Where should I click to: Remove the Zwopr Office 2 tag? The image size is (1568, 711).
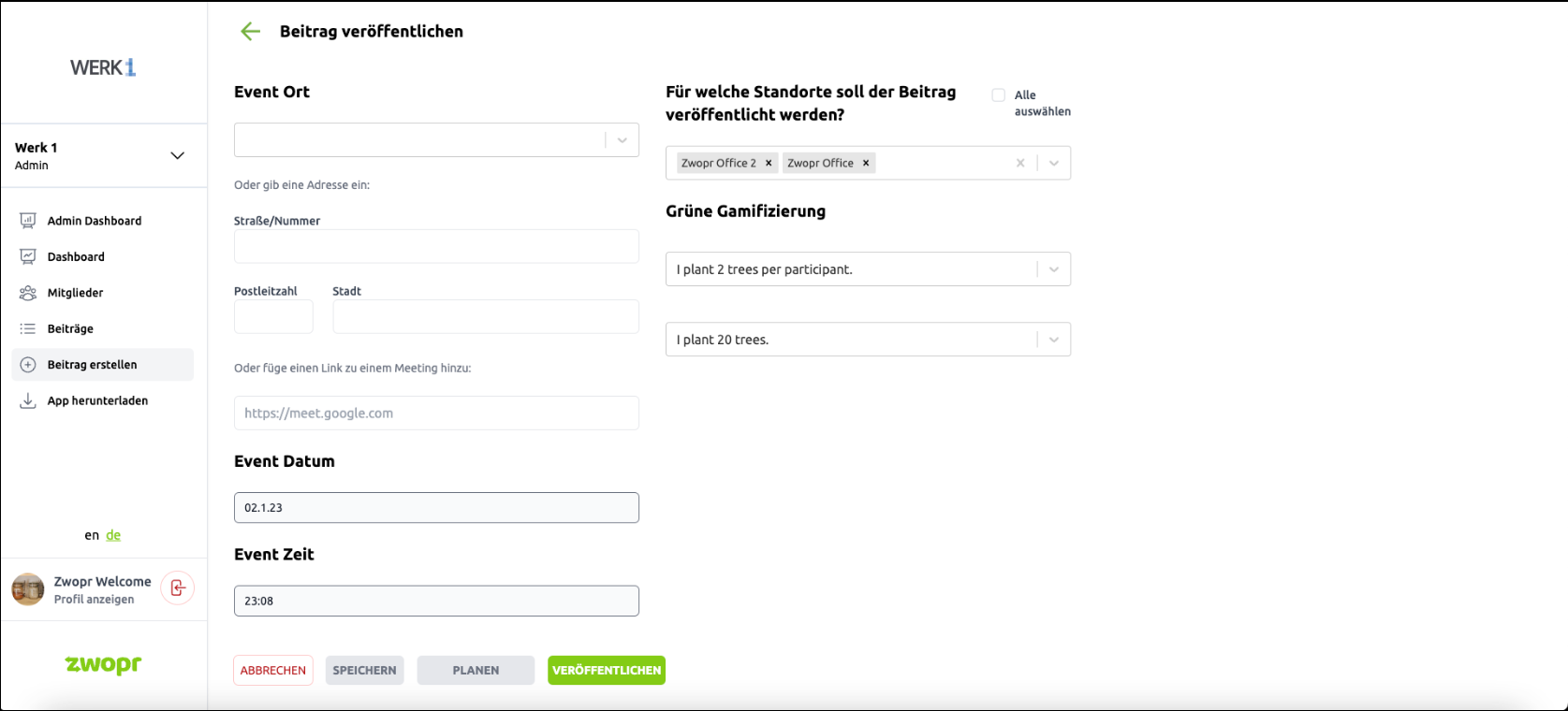click(769, 163)
